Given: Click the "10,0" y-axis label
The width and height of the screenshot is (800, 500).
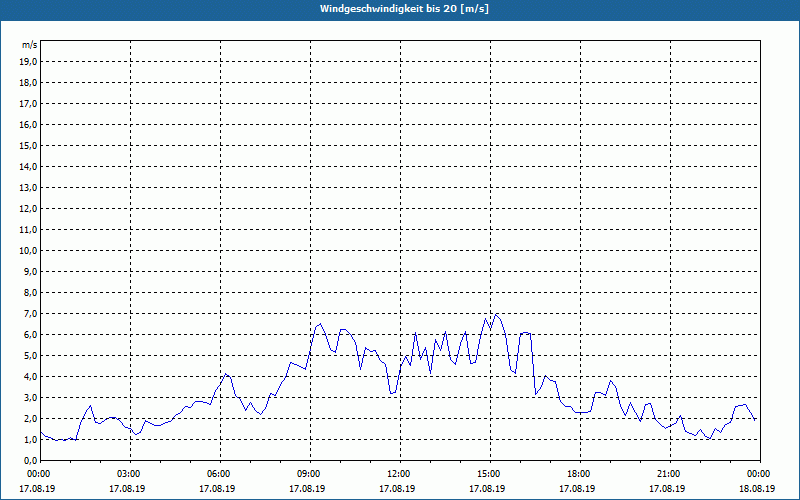Looking at the screenshot, I should (x=28, y=251).
